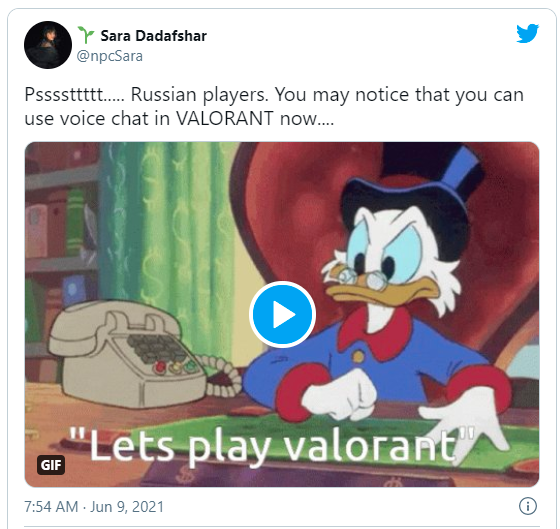Click the tweet text mentioning Russian players
Screen dimensions: 560x529
click(274, 106)
